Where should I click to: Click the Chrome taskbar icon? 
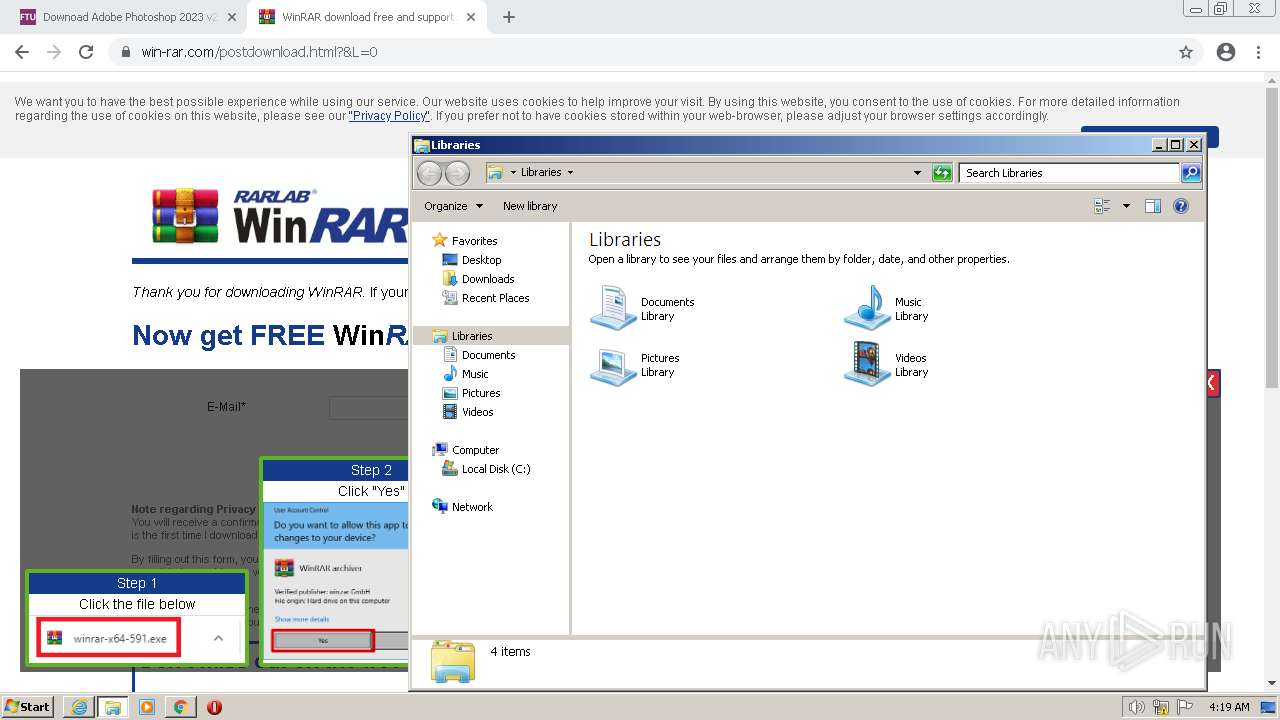click(181, 707)
